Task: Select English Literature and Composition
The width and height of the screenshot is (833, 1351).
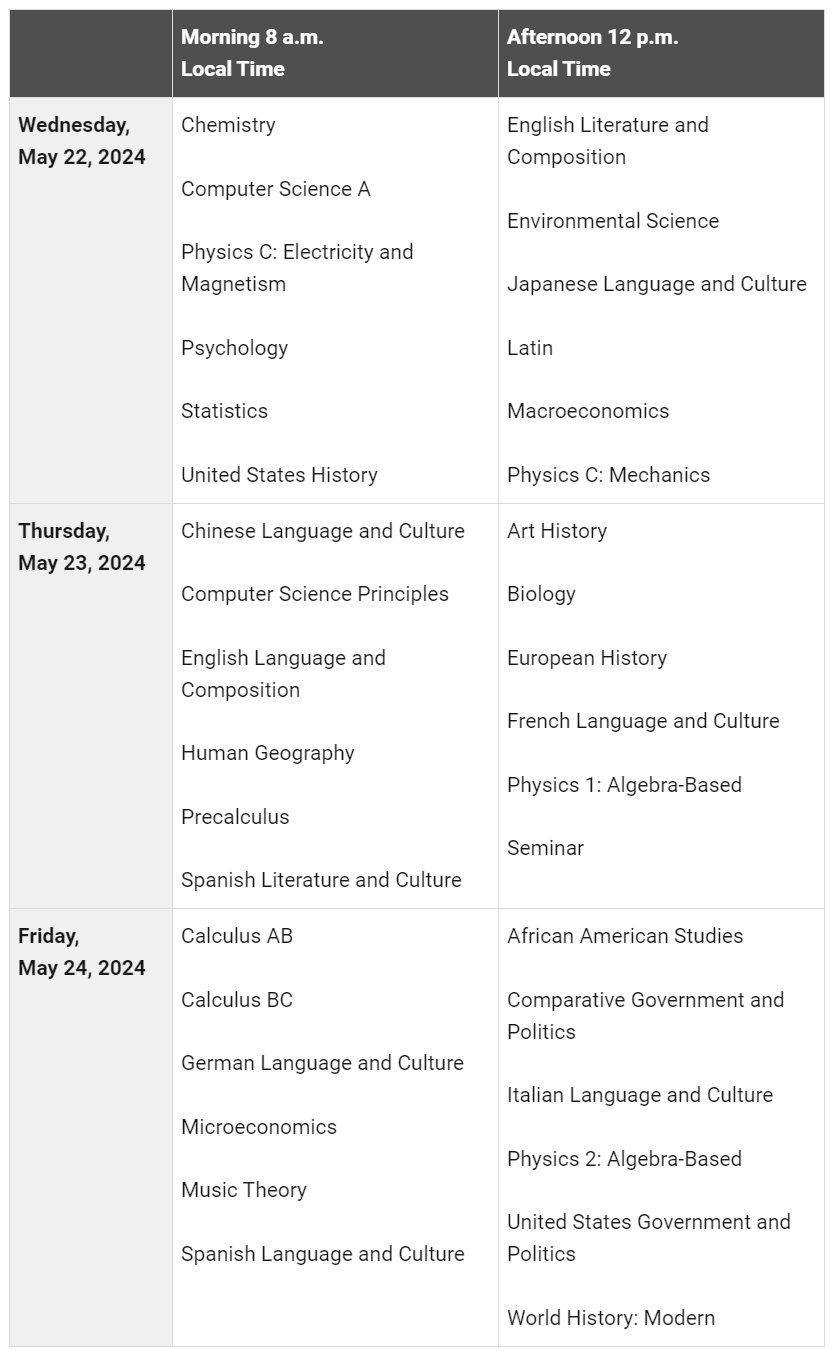Action: [x=607, y=141]
